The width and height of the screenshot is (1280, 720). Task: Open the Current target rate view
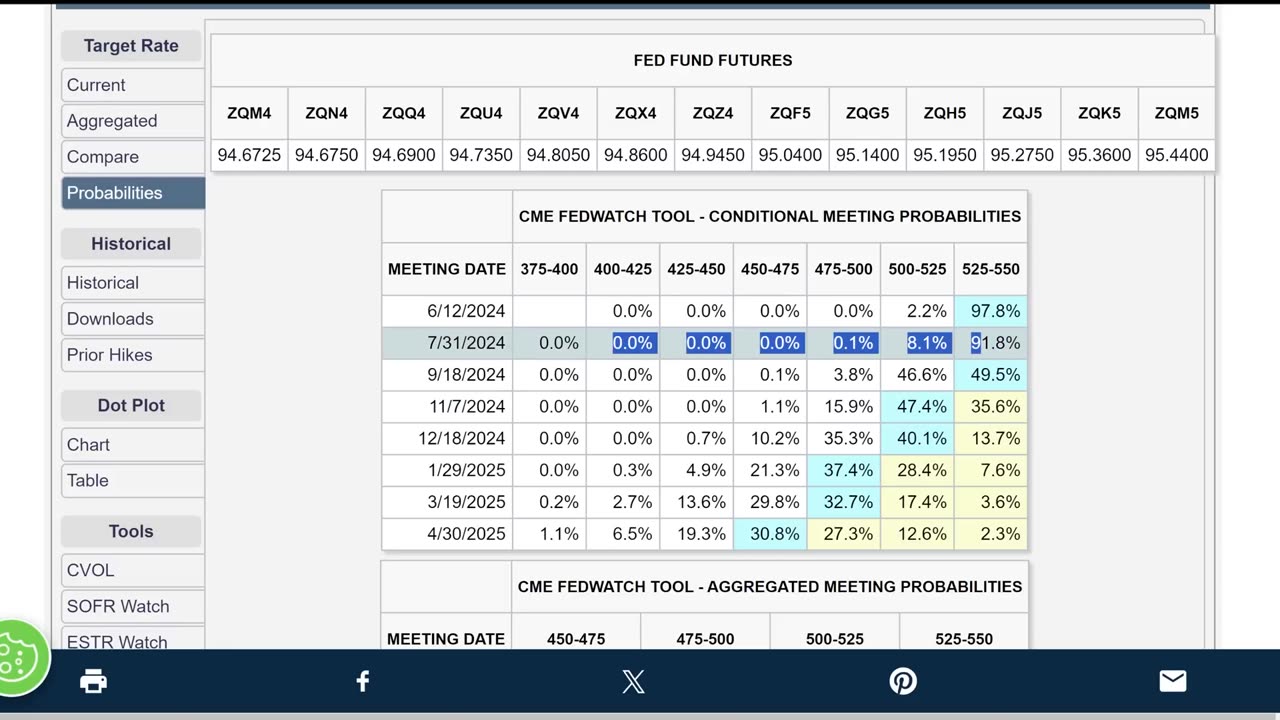(x=133, y=85)
